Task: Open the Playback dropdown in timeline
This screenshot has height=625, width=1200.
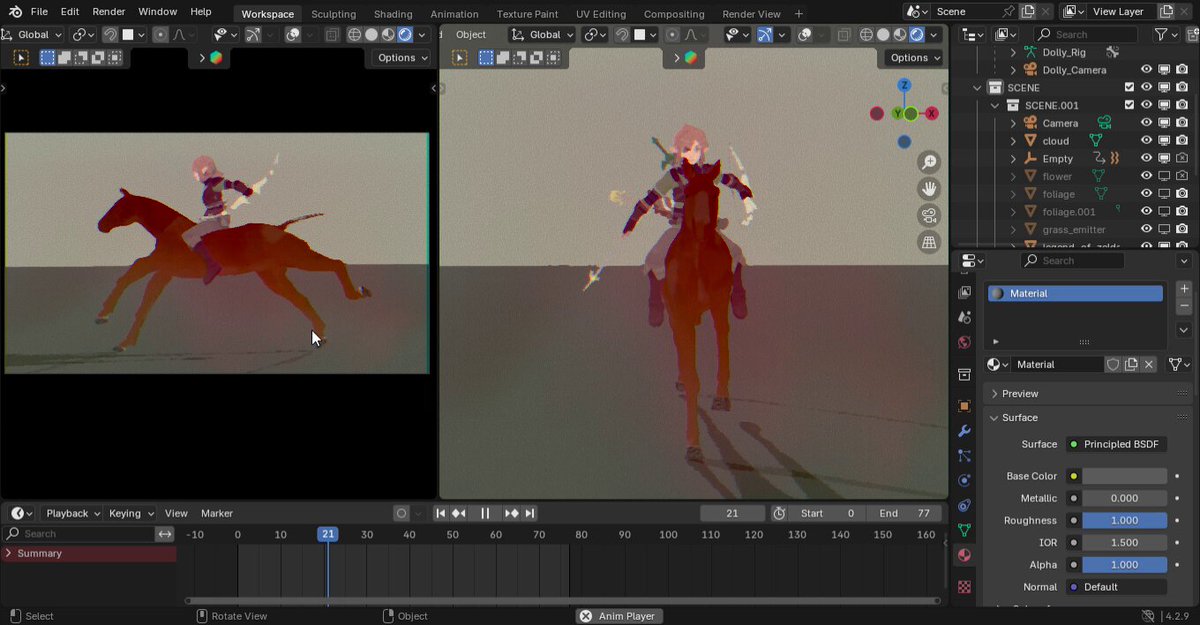Action: (x=73, y=513)
